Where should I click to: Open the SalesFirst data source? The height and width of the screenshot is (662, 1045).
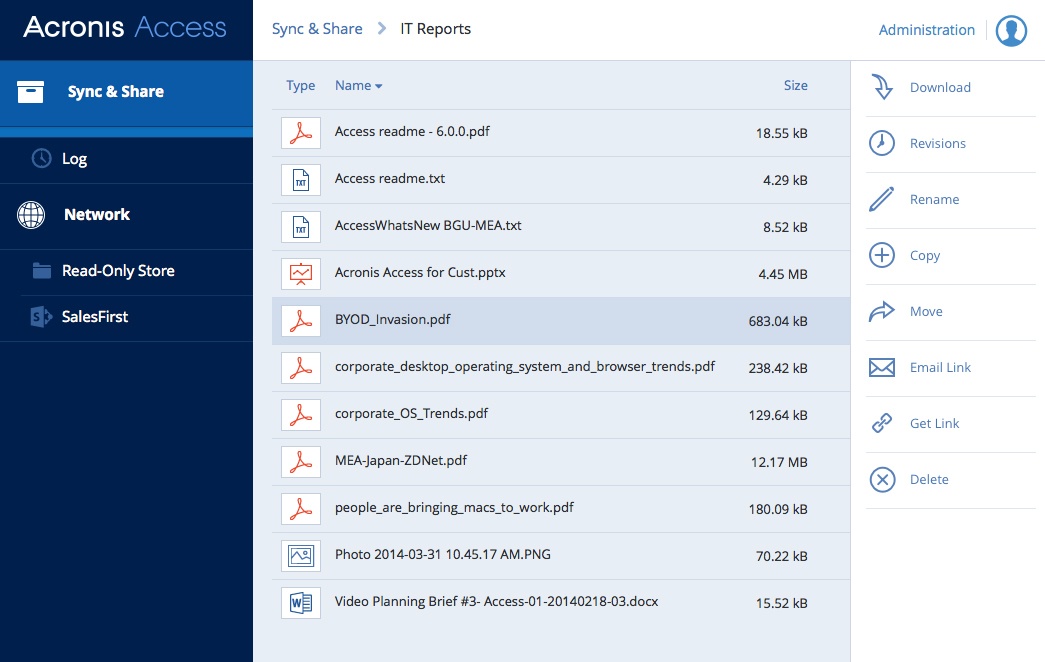[x=95, y=316]
